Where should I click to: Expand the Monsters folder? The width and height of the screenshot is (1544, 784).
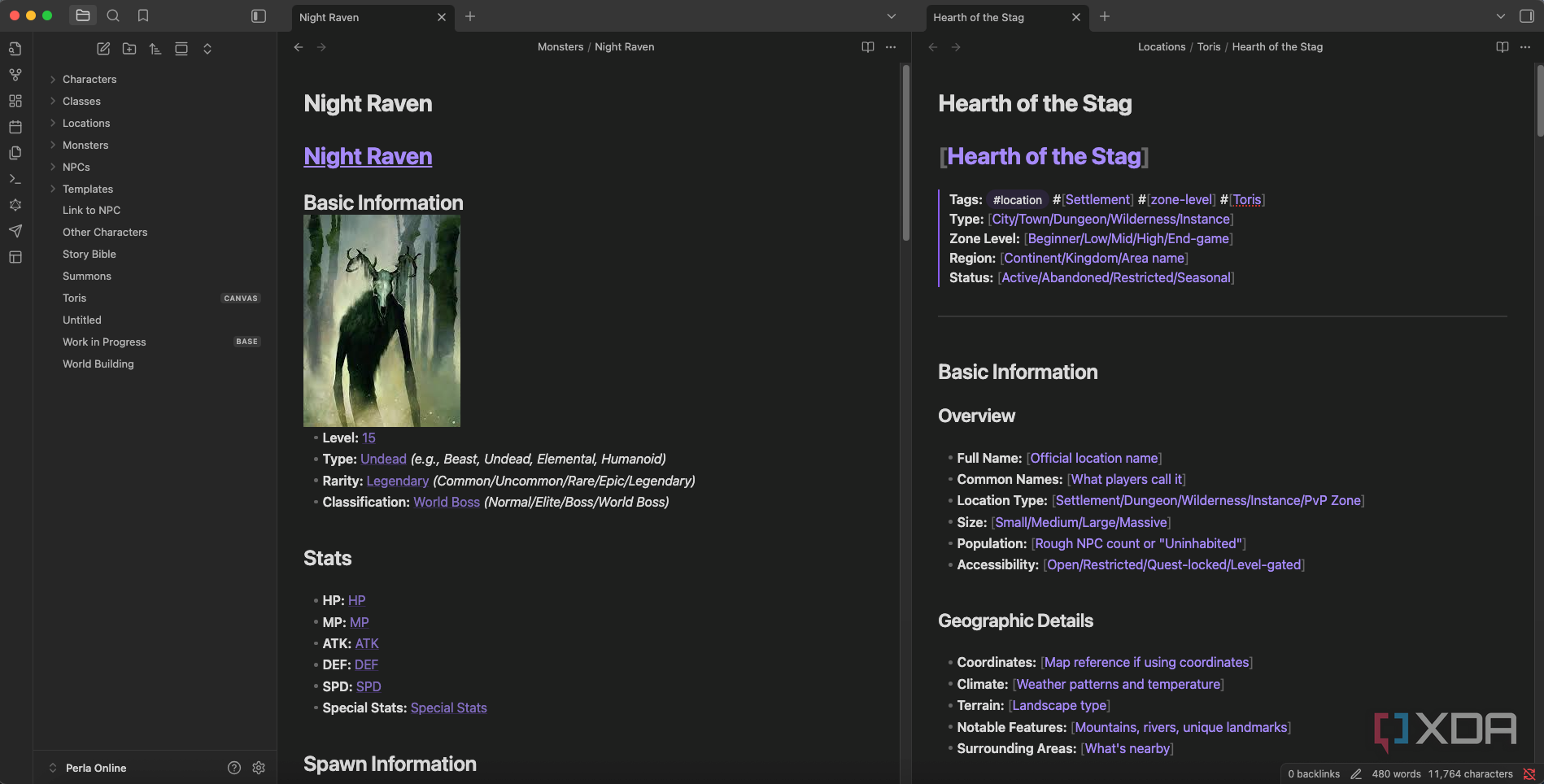(85, 145)
